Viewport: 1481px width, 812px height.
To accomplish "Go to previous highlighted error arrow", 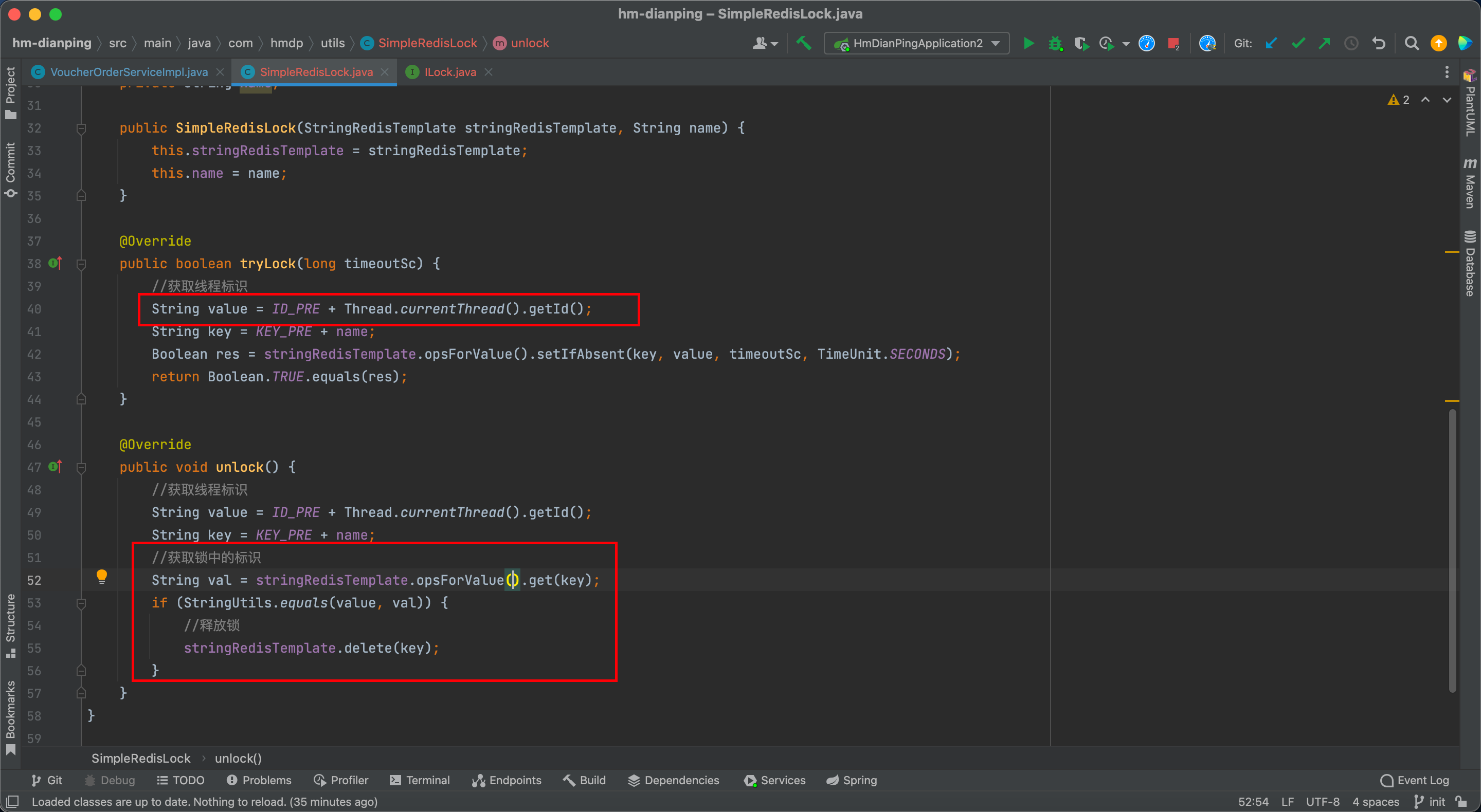I will pyautogui.click(x=1425, y=99).
